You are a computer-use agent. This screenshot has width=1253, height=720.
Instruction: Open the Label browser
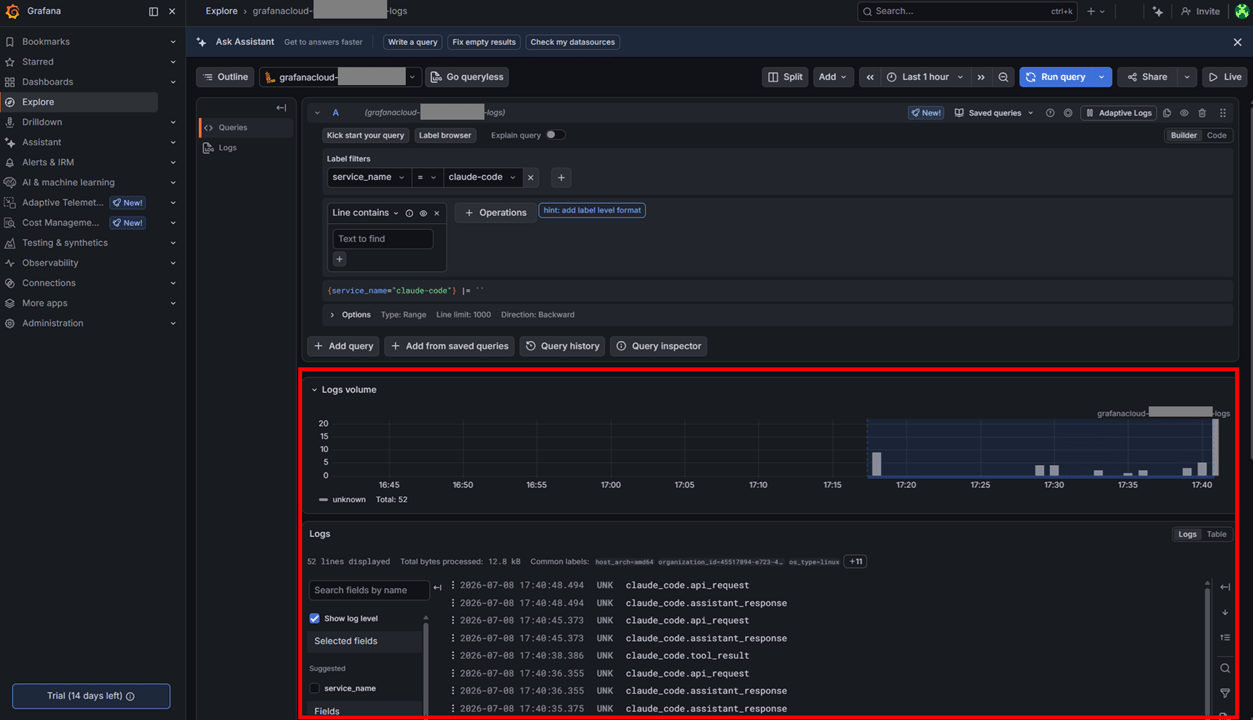pyautogui.click(x=445, y=135)
